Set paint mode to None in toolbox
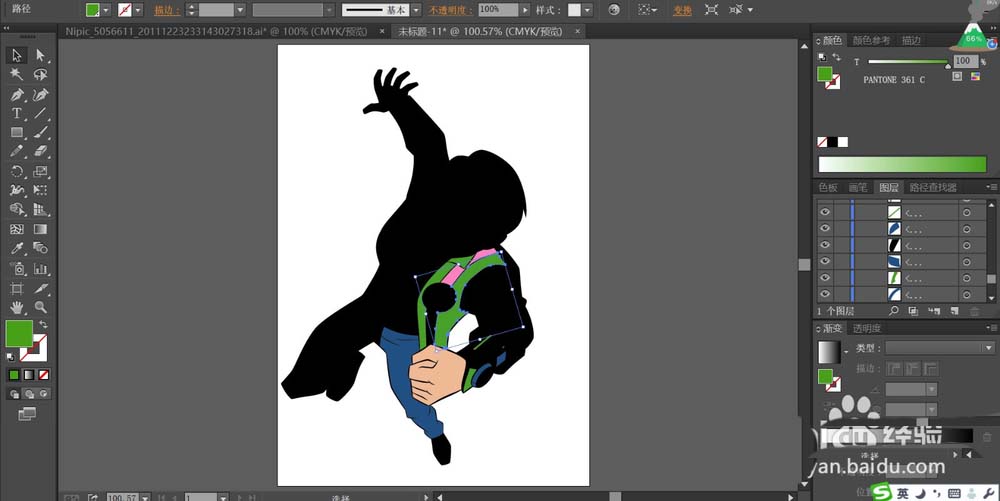 coord(44,375)
